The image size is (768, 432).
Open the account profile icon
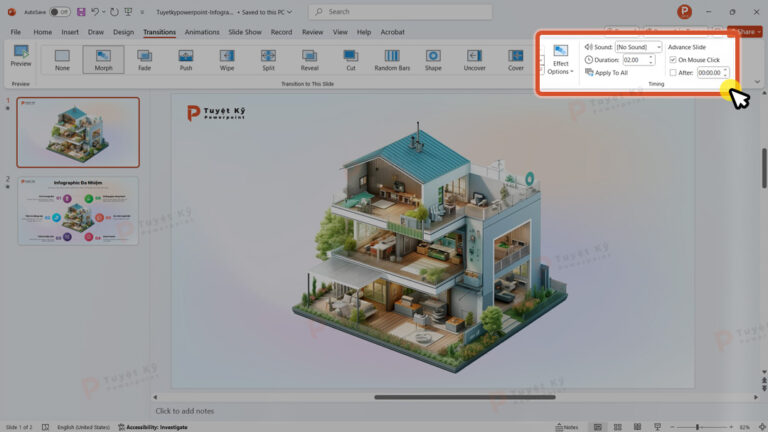[684, 12]
